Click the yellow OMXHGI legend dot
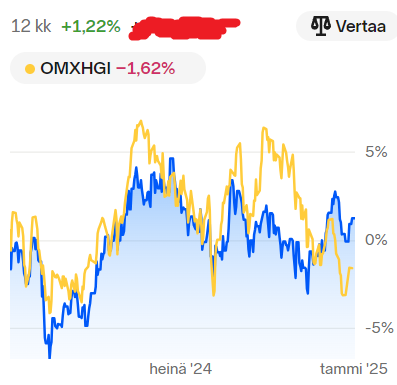Screen dimensions: 397x385 click(x=30, y=69)
